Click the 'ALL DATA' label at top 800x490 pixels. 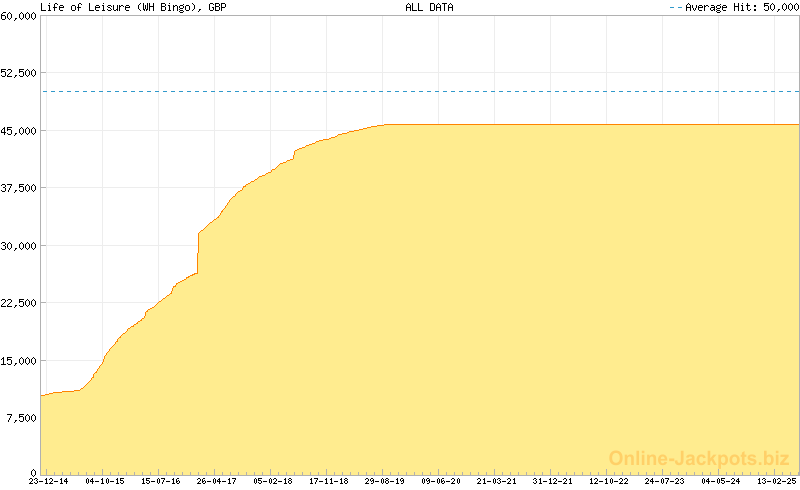pyautogui.click(x=429, y=7)
